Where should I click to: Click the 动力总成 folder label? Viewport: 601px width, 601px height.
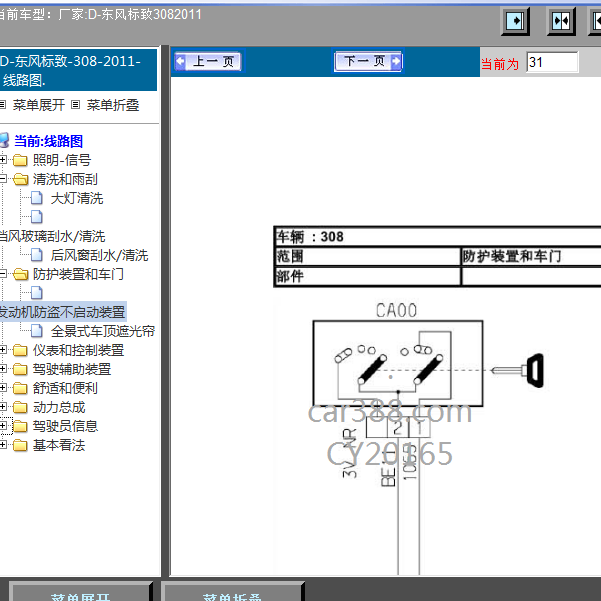[59, 407]
